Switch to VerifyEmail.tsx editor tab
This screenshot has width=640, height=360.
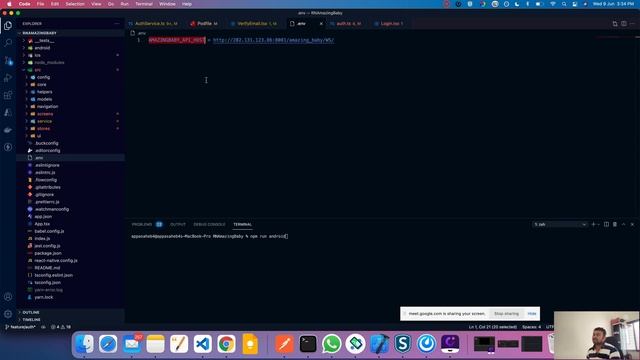[254, 24]
